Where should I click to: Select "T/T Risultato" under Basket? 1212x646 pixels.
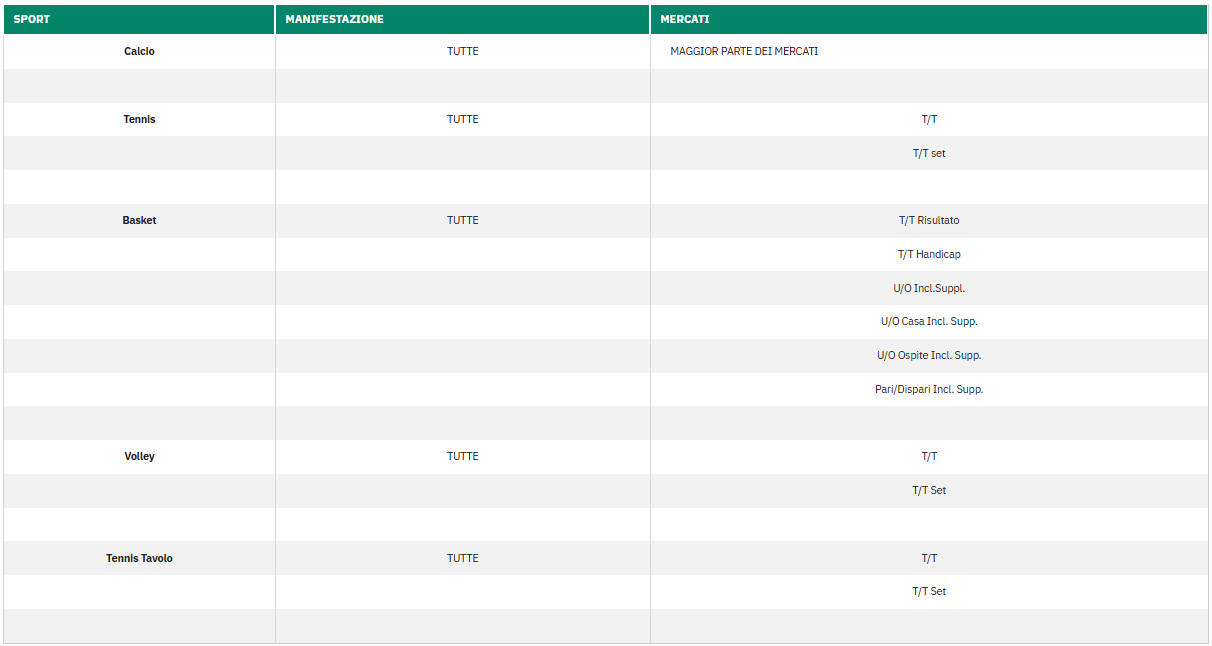(x=929, y=220)
